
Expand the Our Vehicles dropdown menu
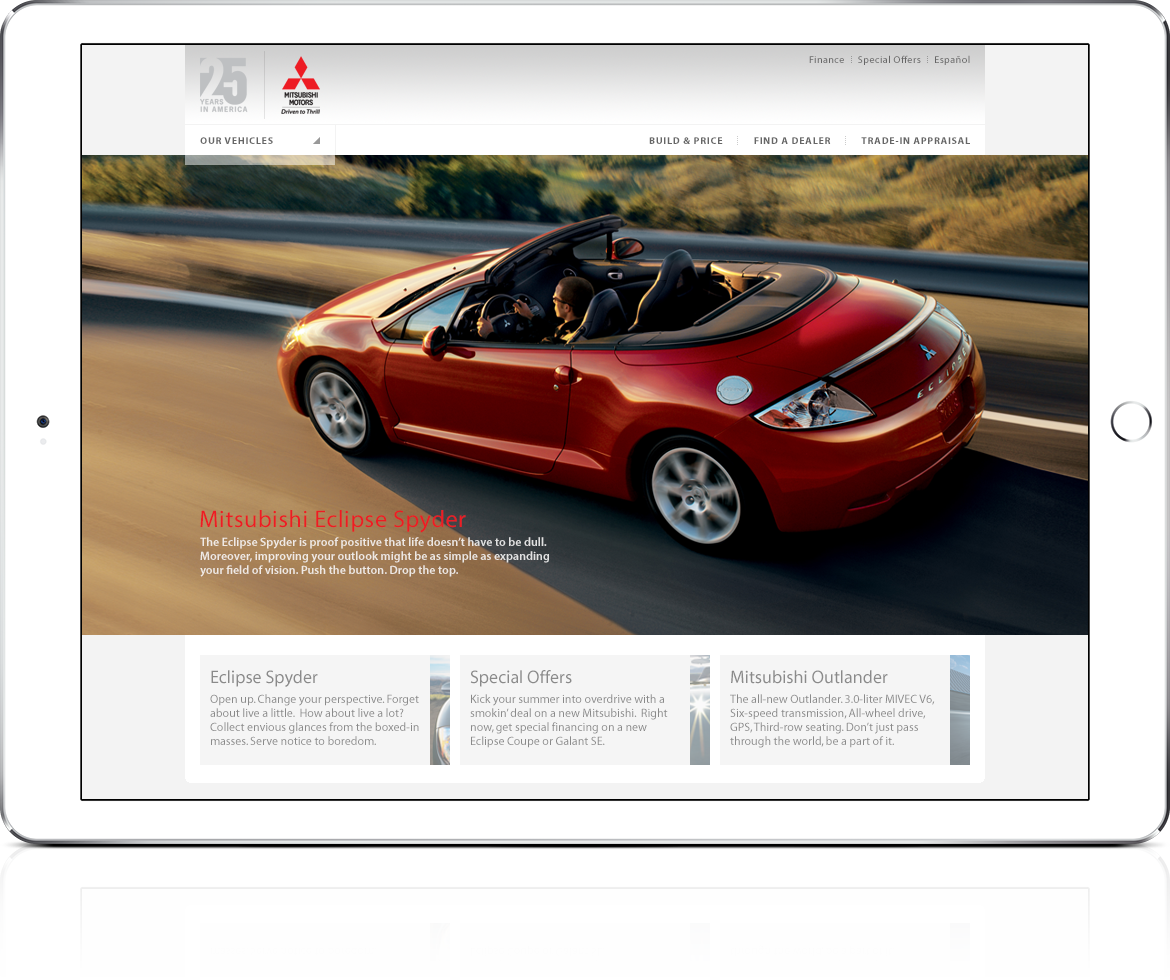(260, 140)
